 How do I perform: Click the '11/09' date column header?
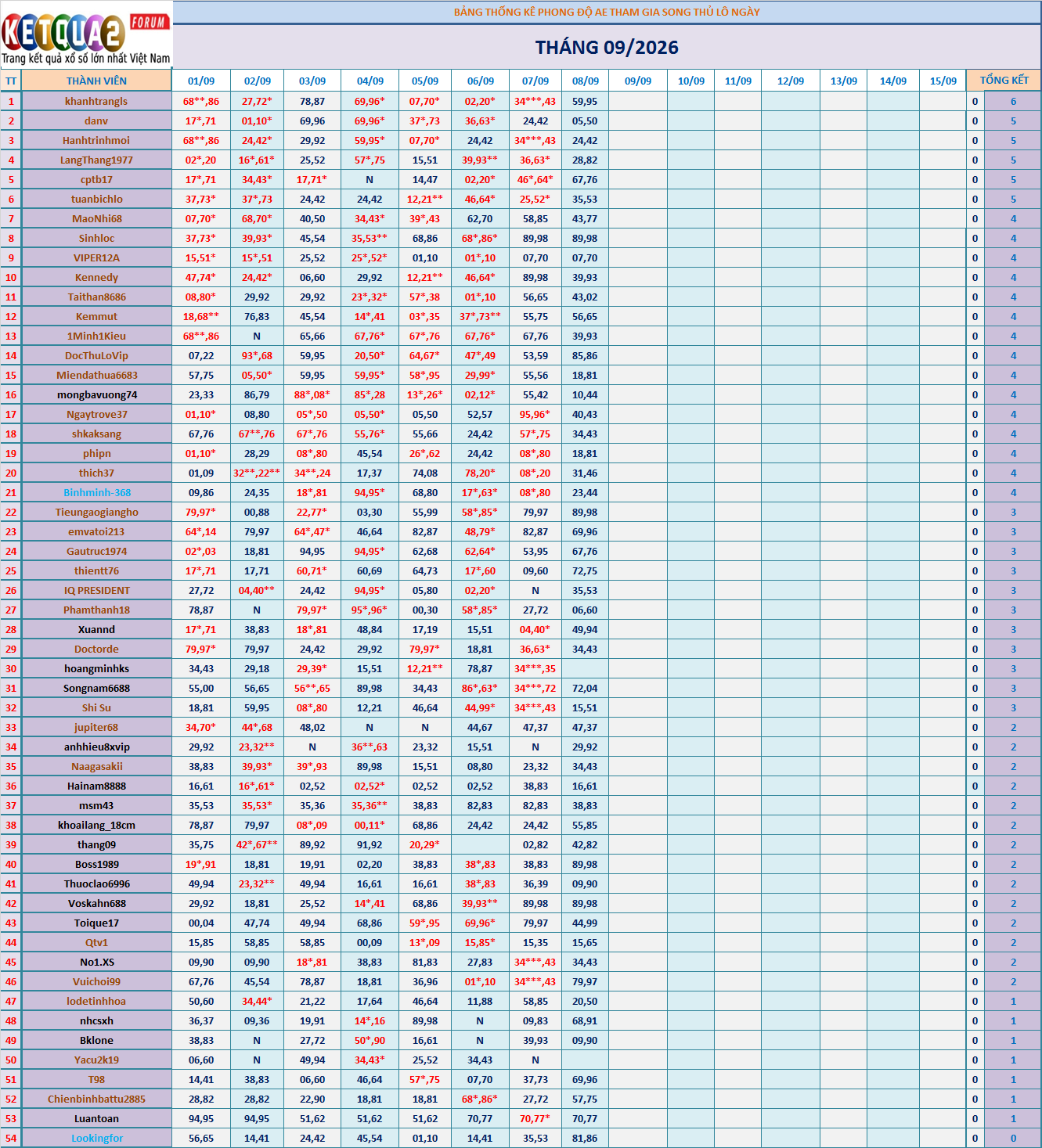[738, 81]
